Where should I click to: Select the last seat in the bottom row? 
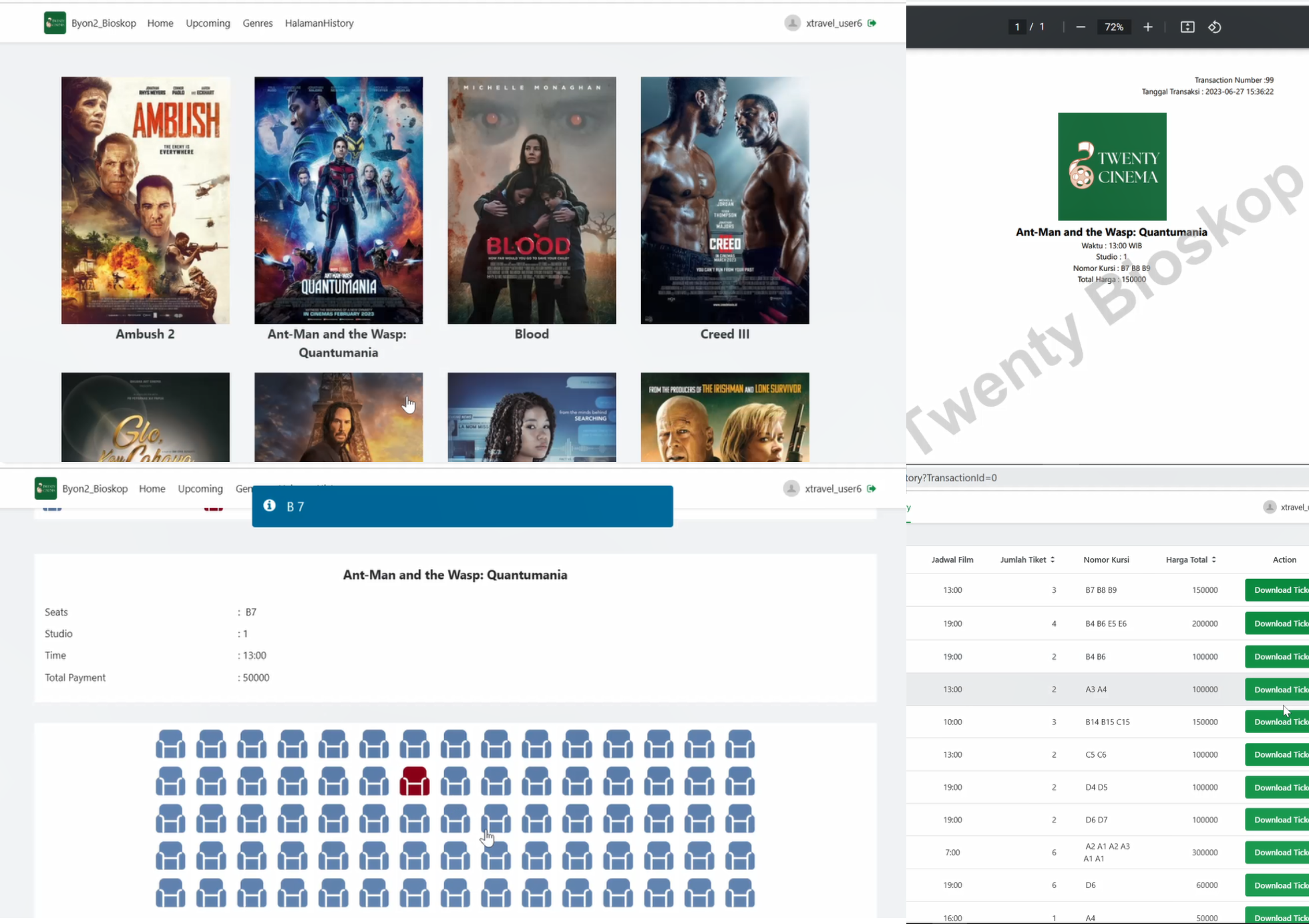point(740,893)
